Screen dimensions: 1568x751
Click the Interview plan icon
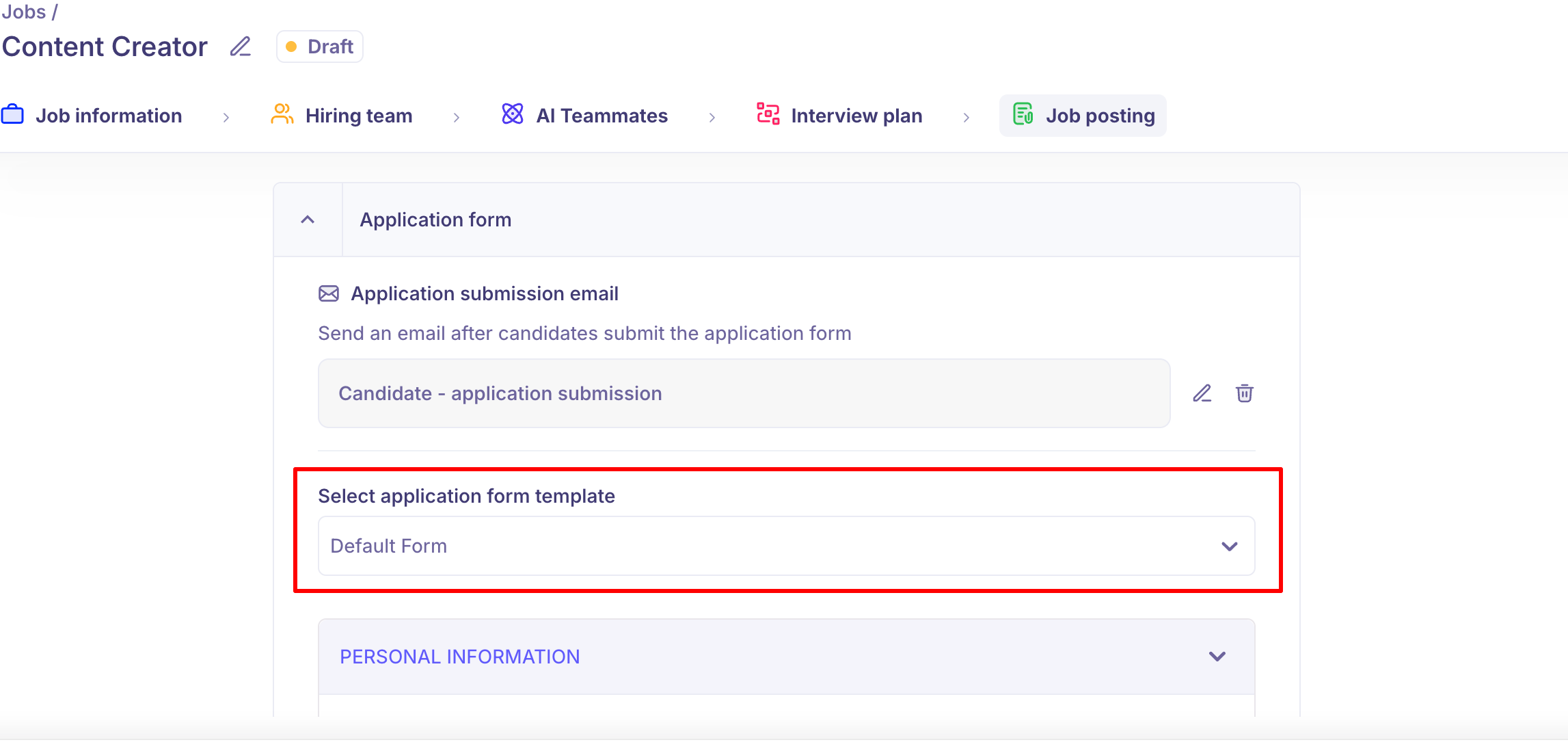(x=768, y=114)
